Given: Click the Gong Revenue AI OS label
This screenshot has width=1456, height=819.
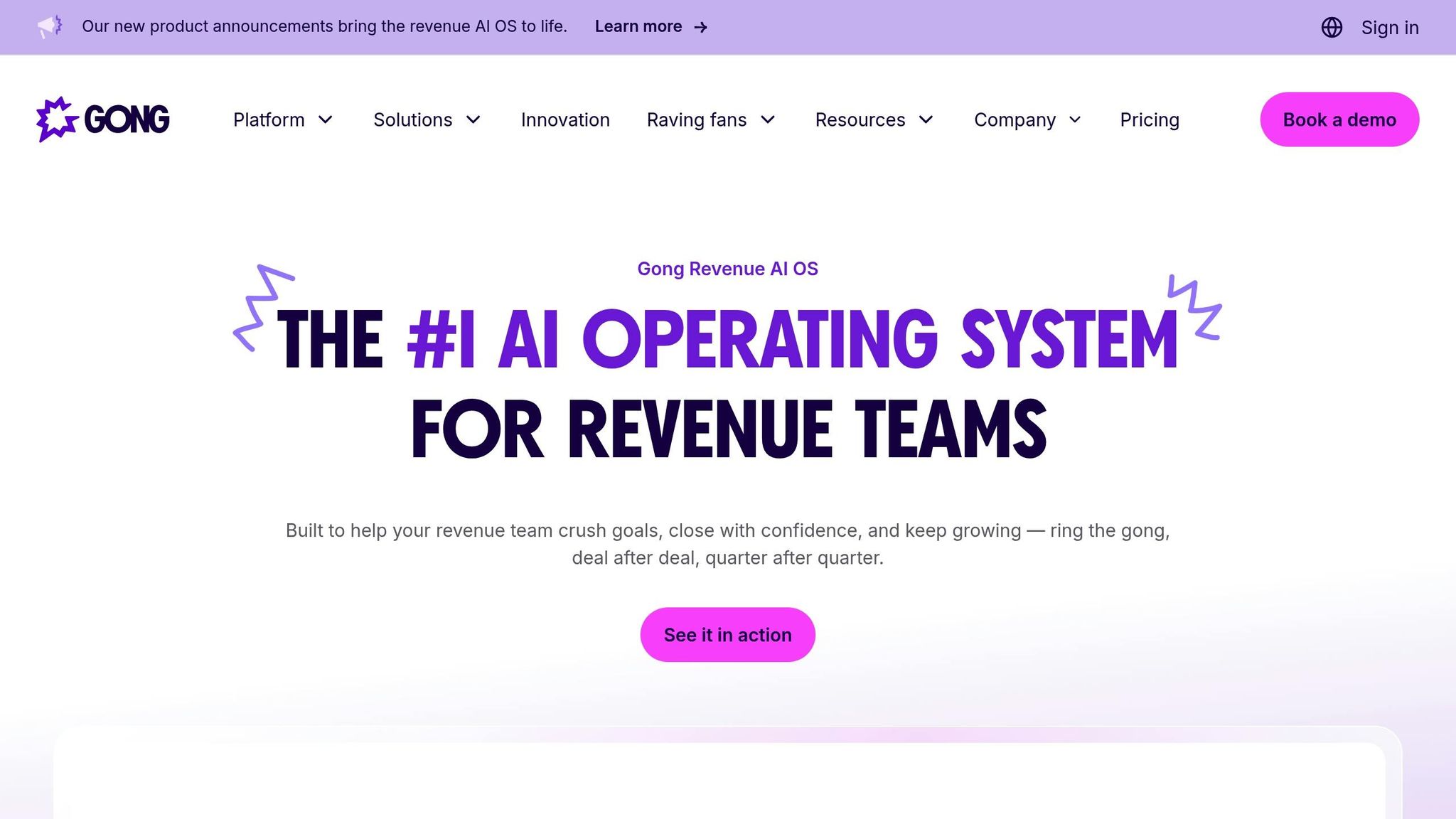Looking at the screenshot, I should [727, 269].
